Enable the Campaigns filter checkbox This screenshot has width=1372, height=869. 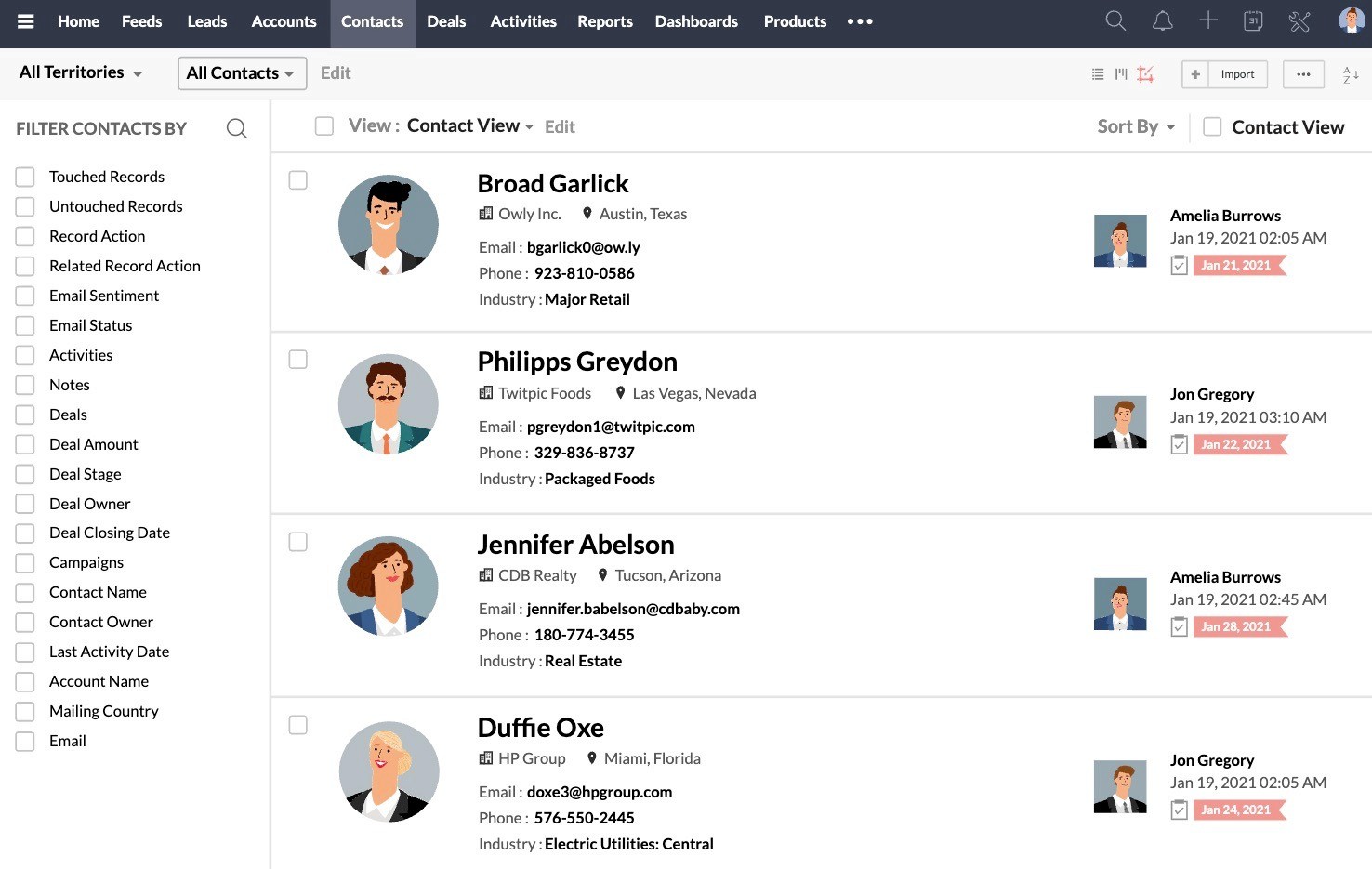pyautogui.click(x=26, y=562)
